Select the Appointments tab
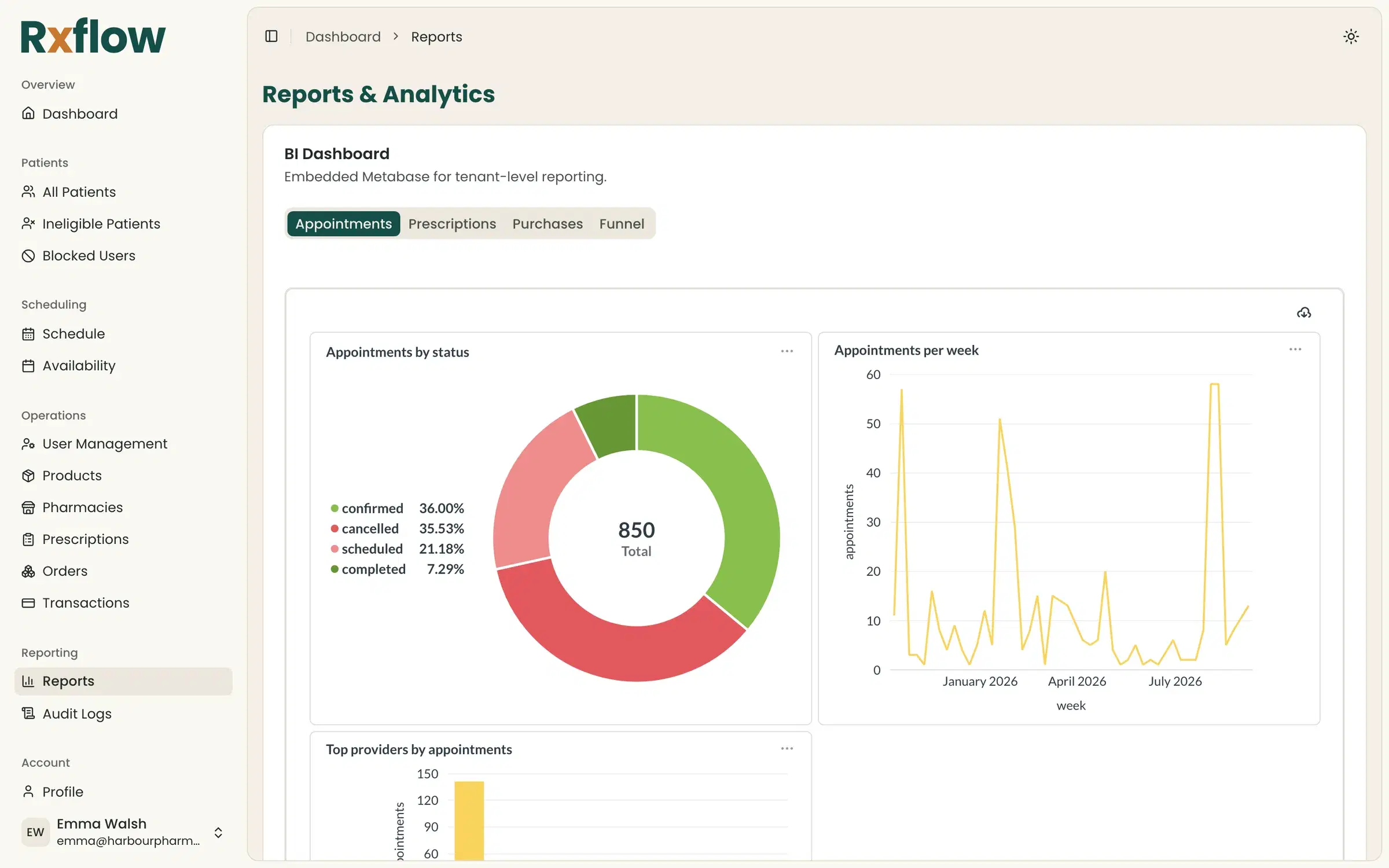Viewport: 1389px width, 868px height. tap(344, 224)
